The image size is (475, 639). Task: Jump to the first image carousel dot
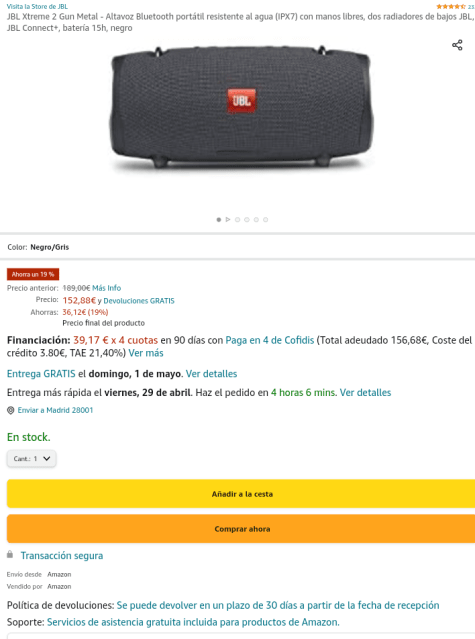(x=219, y=220)
